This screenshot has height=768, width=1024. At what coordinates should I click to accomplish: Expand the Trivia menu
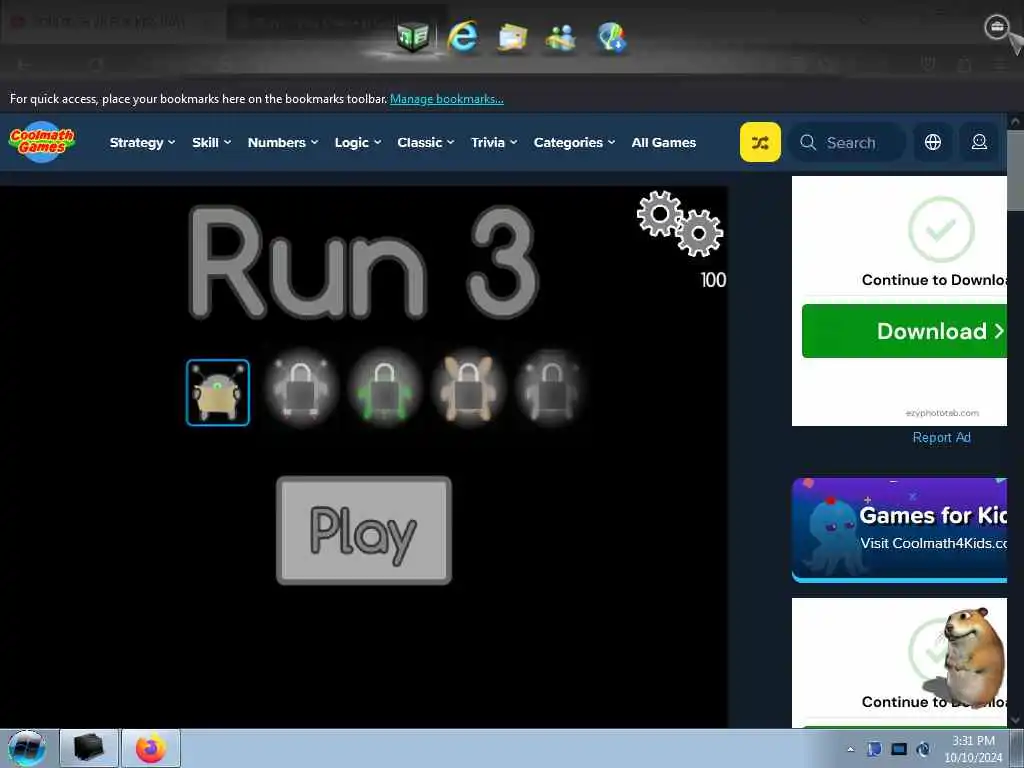point(494,142)
